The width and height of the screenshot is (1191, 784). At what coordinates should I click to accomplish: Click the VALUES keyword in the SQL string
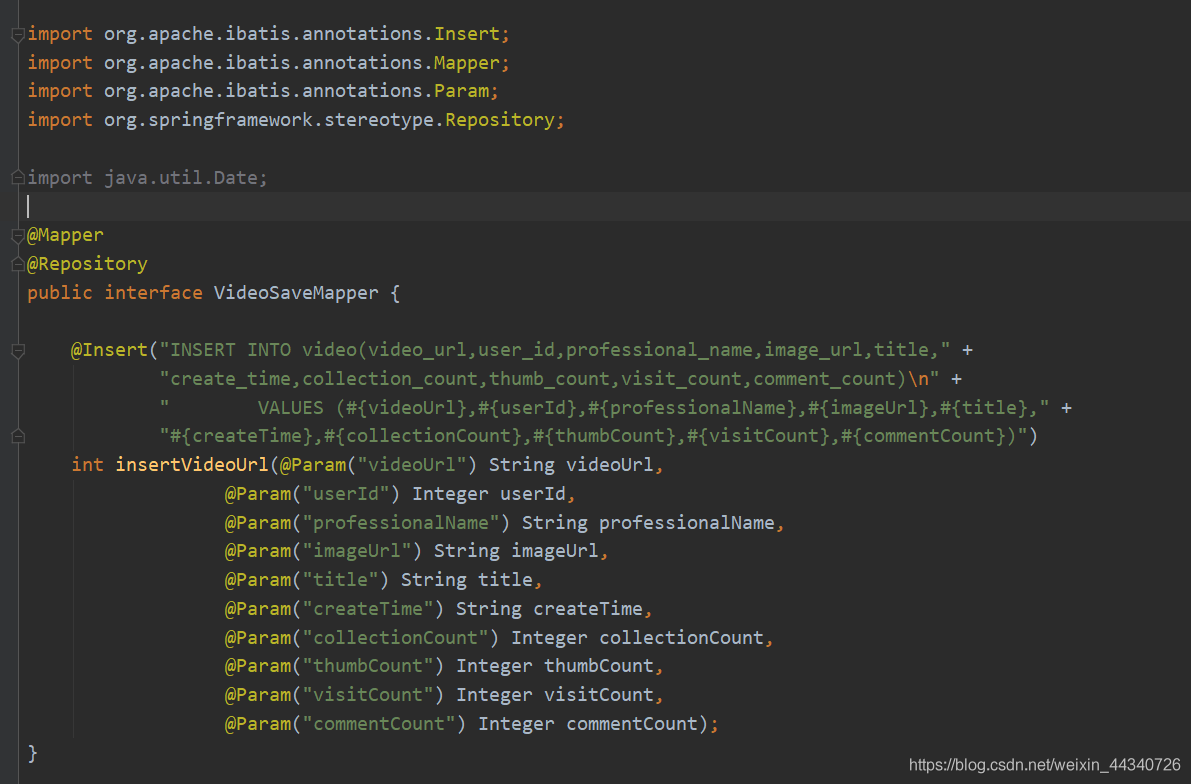point(291,408)
